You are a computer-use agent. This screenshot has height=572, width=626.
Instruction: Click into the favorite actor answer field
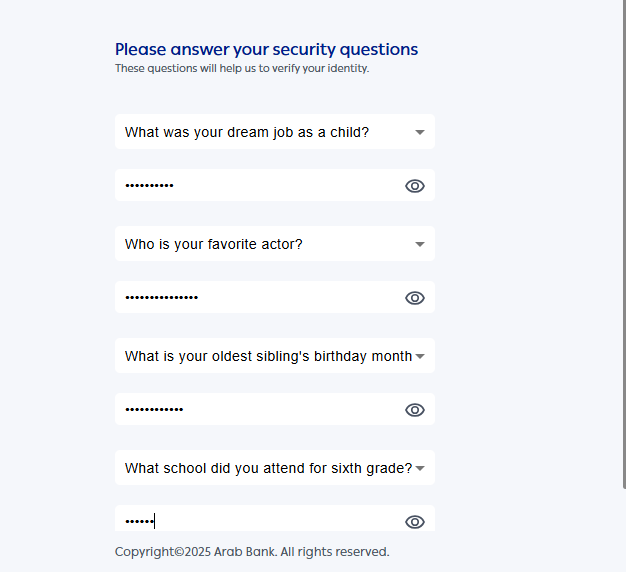click(255, 298)
